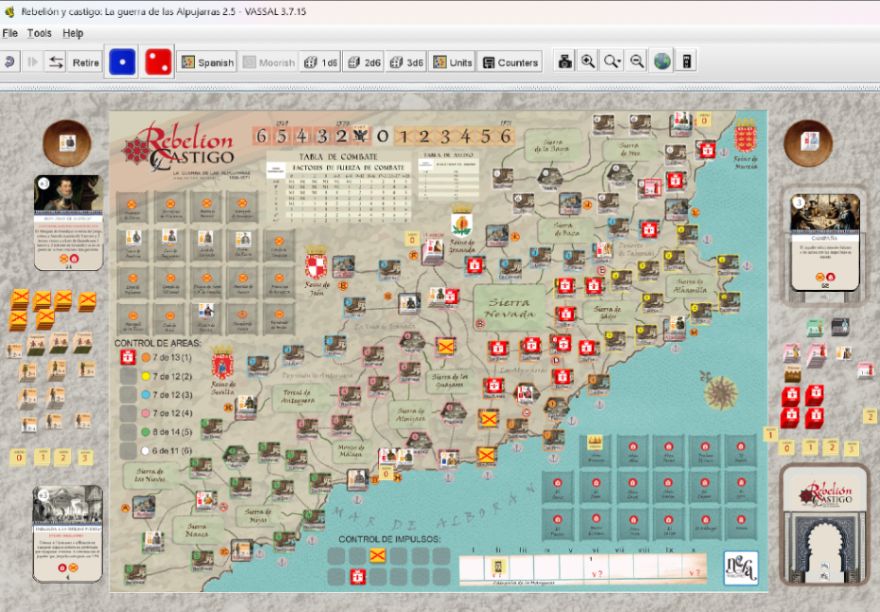Viewport: 880px width, 612px height.
Task: Roll the red die button
Action: pos(158,61)
